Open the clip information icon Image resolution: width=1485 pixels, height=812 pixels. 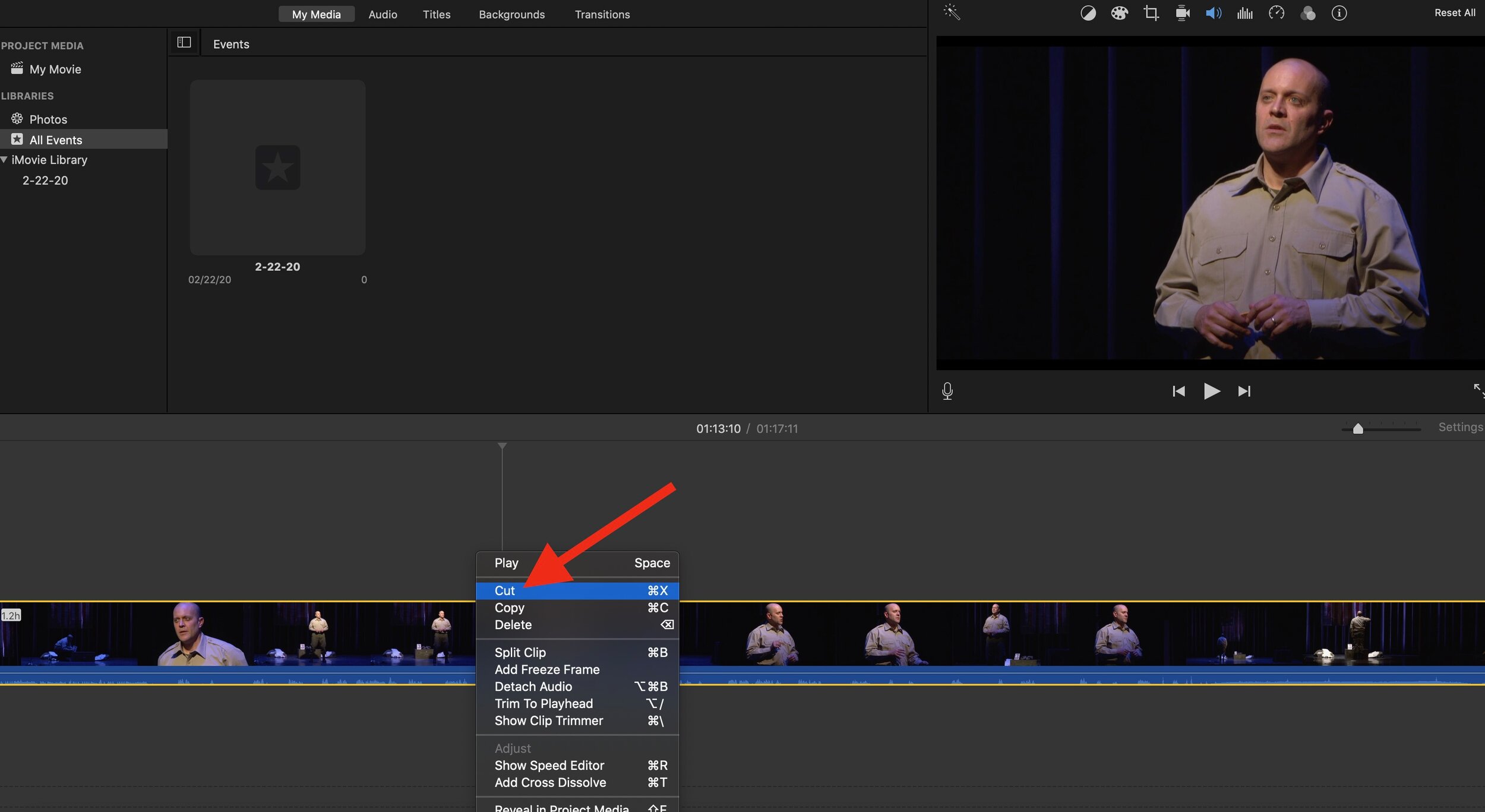coord(1339,13)
